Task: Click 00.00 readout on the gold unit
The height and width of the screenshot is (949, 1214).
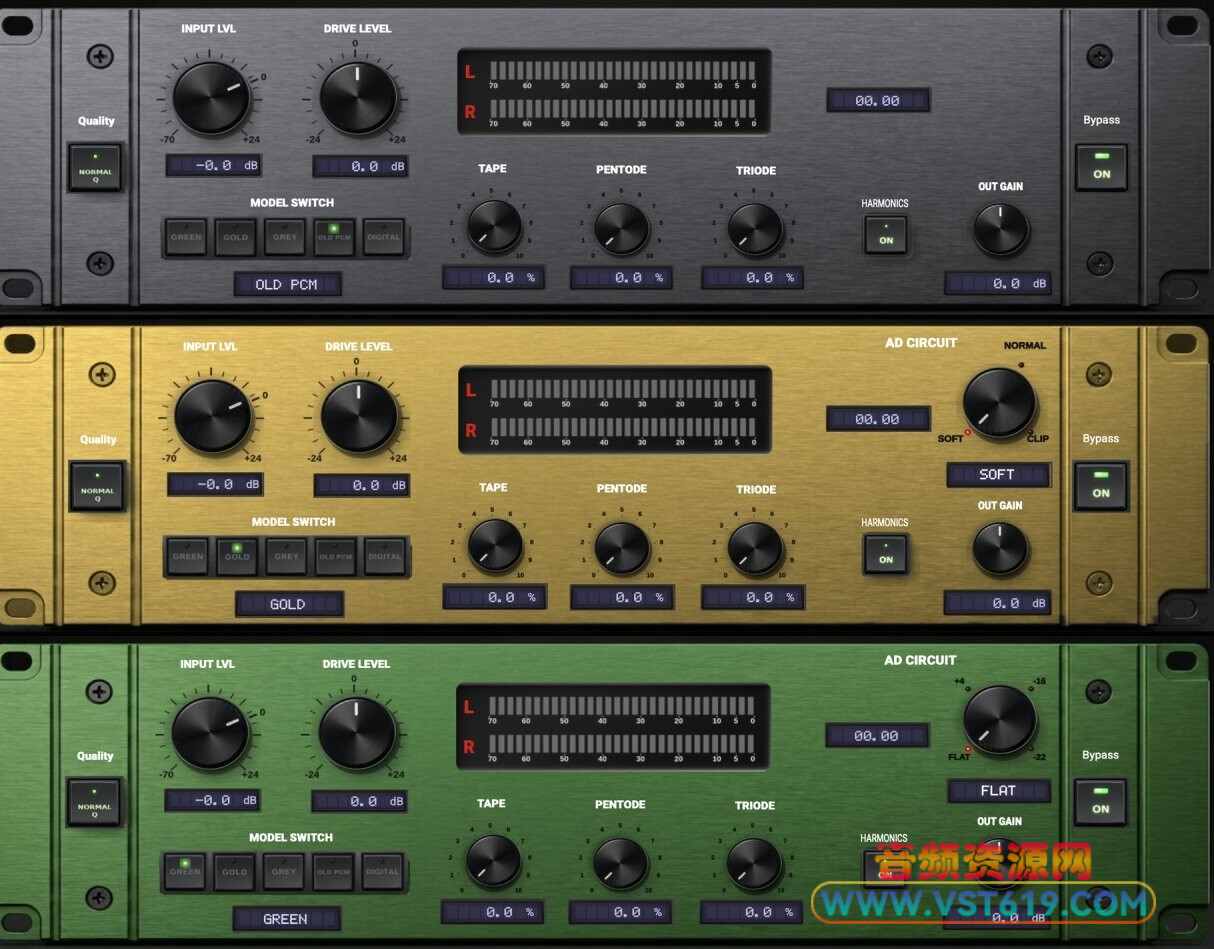Action: click(878, 419)
